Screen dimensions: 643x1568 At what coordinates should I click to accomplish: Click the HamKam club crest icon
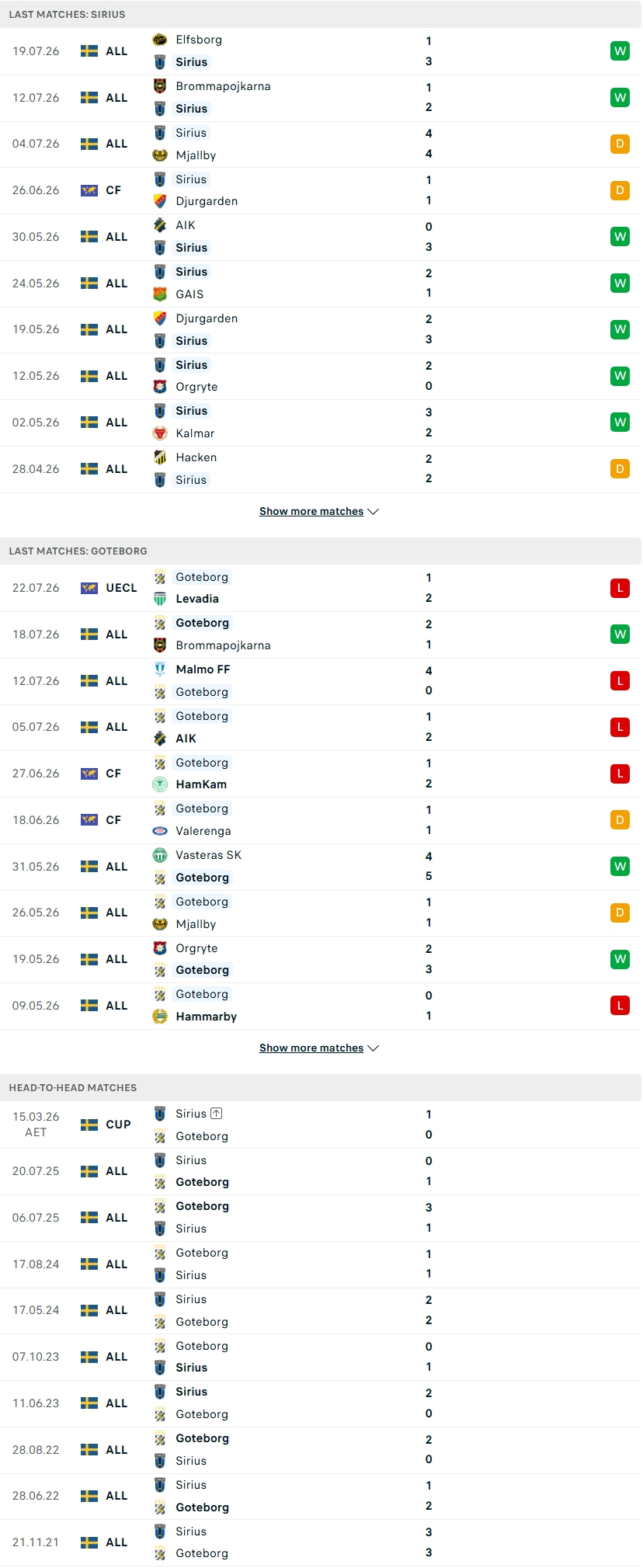pos(160,784)
